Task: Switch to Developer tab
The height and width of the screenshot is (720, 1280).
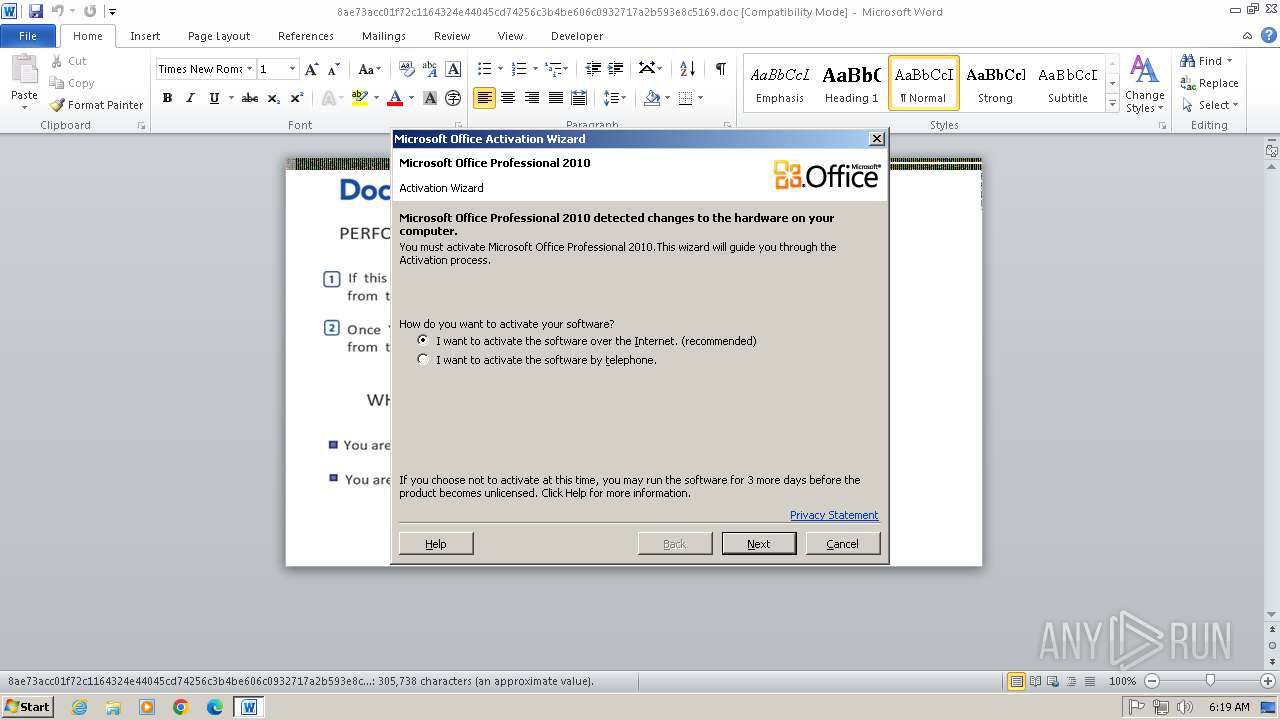Action: tap(577, 36)
